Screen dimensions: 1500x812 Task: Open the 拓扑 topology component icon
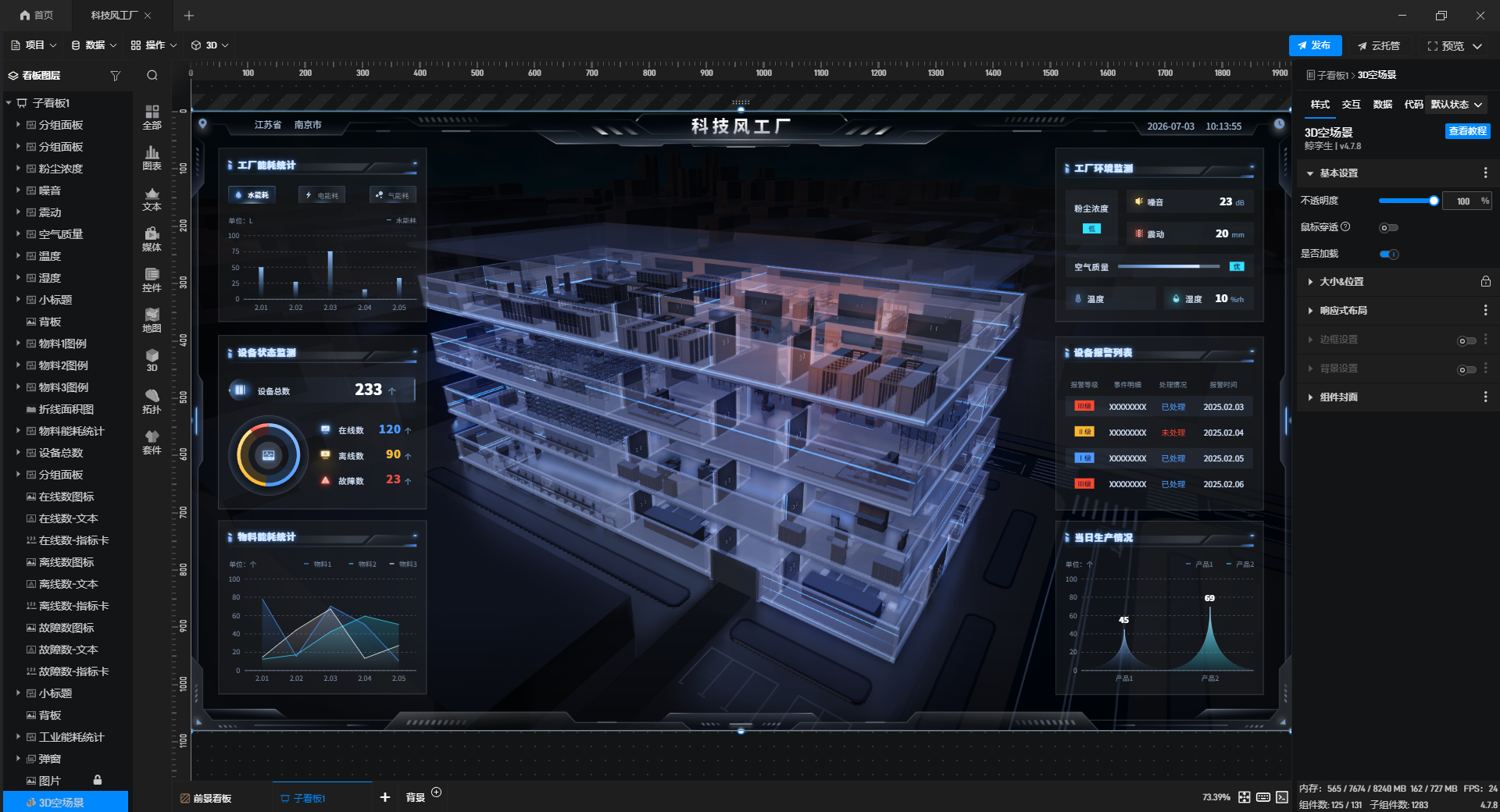click(x=152, y=402)
